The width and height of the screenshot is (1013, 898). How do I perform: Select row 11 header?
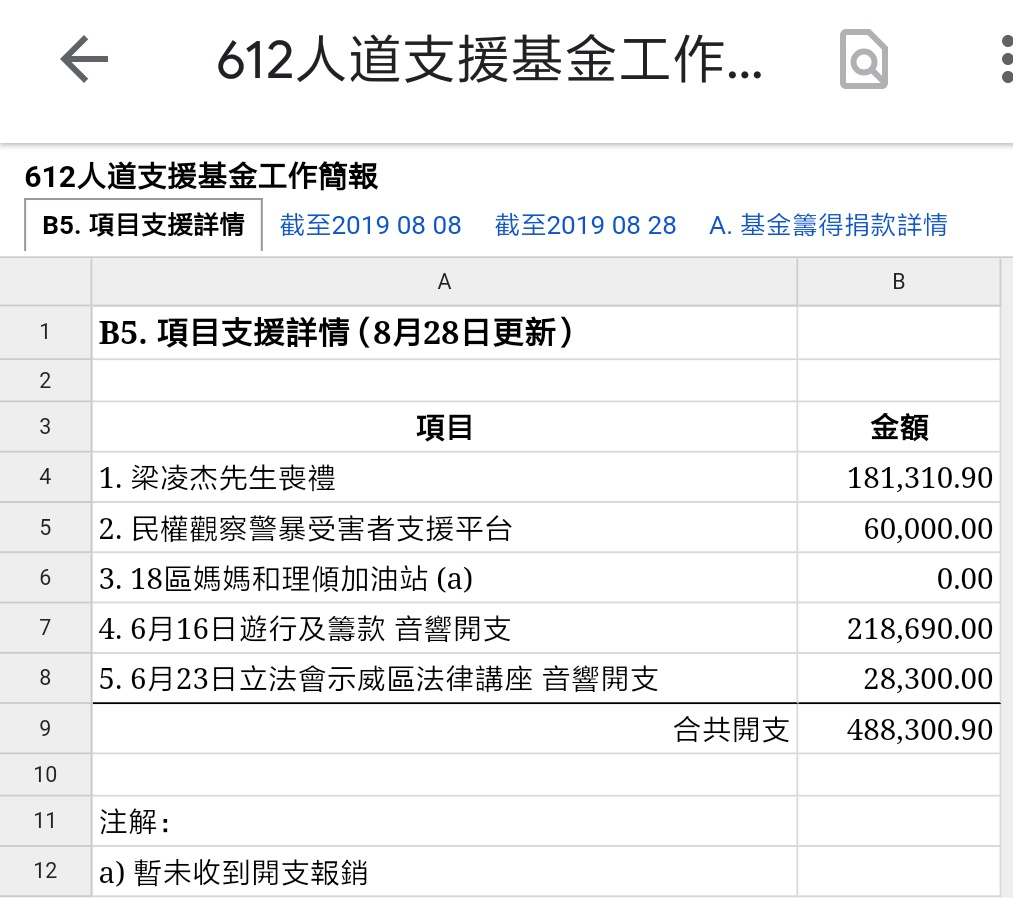click(x=45, y=820)
